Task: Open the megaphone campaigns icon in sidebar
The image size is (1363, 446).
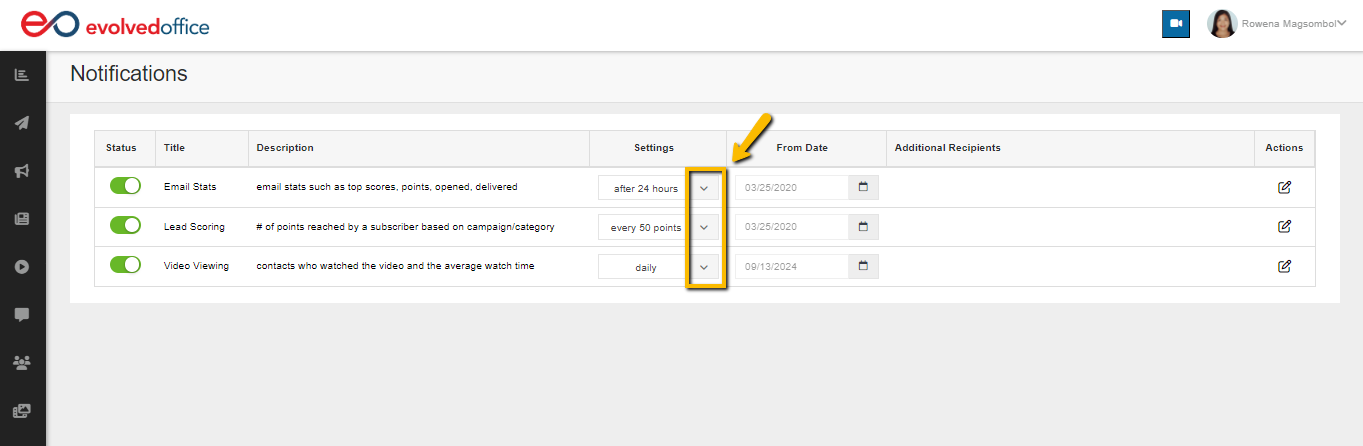Action: point(22,171)
